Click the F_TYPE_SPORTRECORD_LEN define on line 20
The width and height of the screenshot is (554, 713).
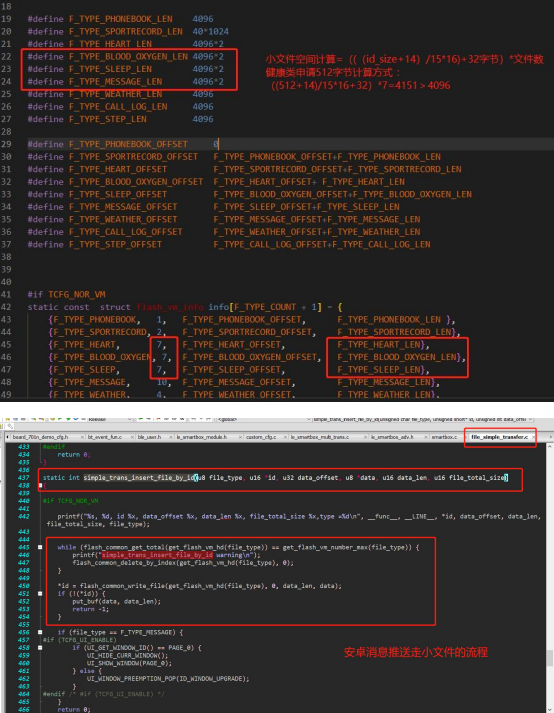(x=128, y=31)
